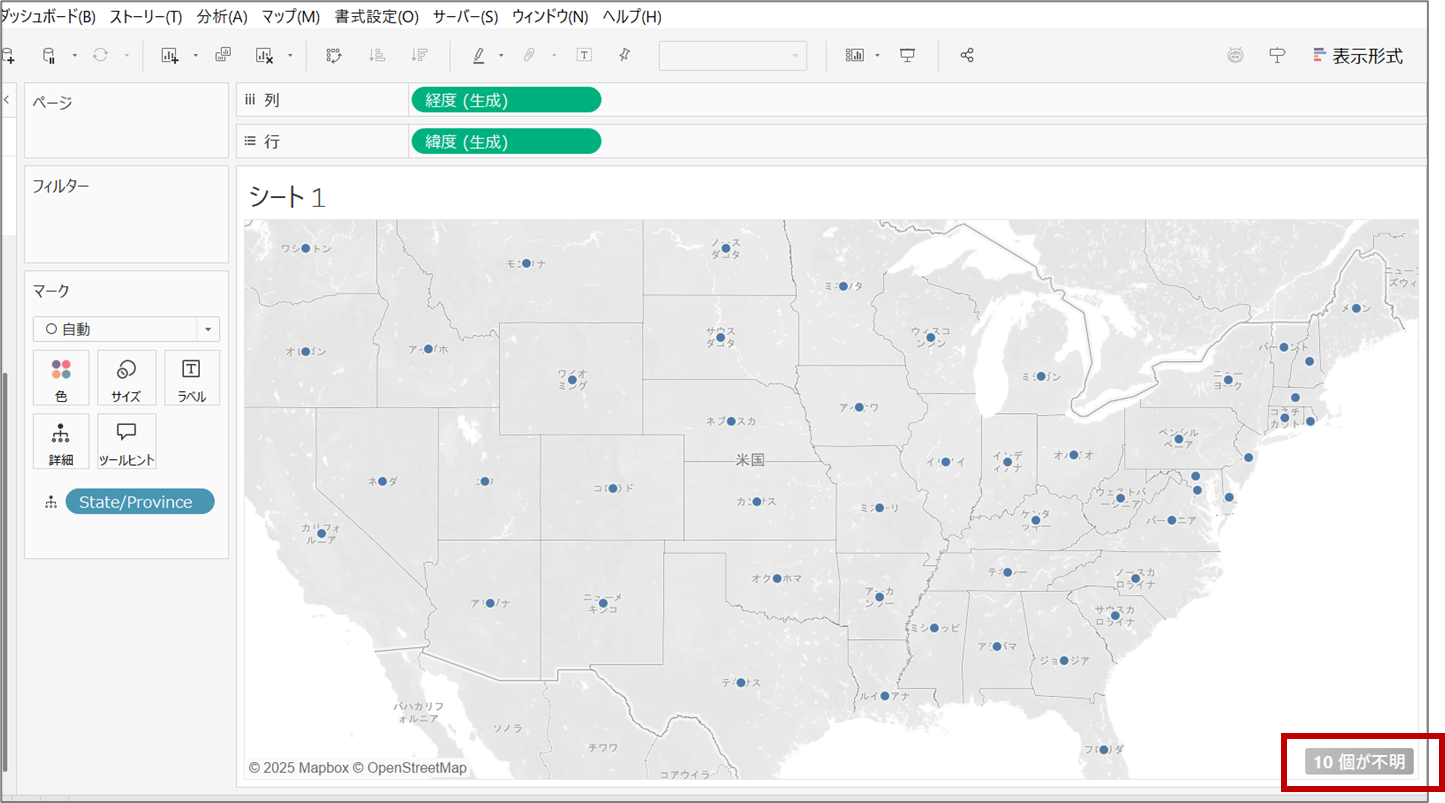The image size is (1445, 803).
Task: Click the share workbook icon
Action: tap(967, 56)
